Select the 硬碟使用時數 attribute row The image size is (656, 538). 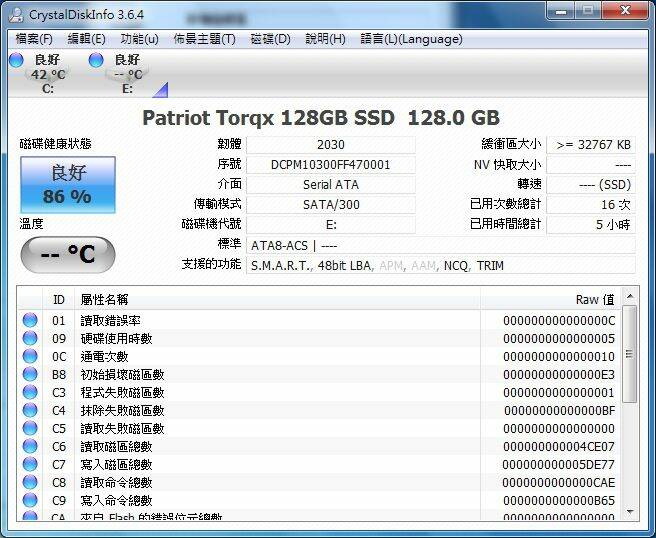[x=319, y=338]
